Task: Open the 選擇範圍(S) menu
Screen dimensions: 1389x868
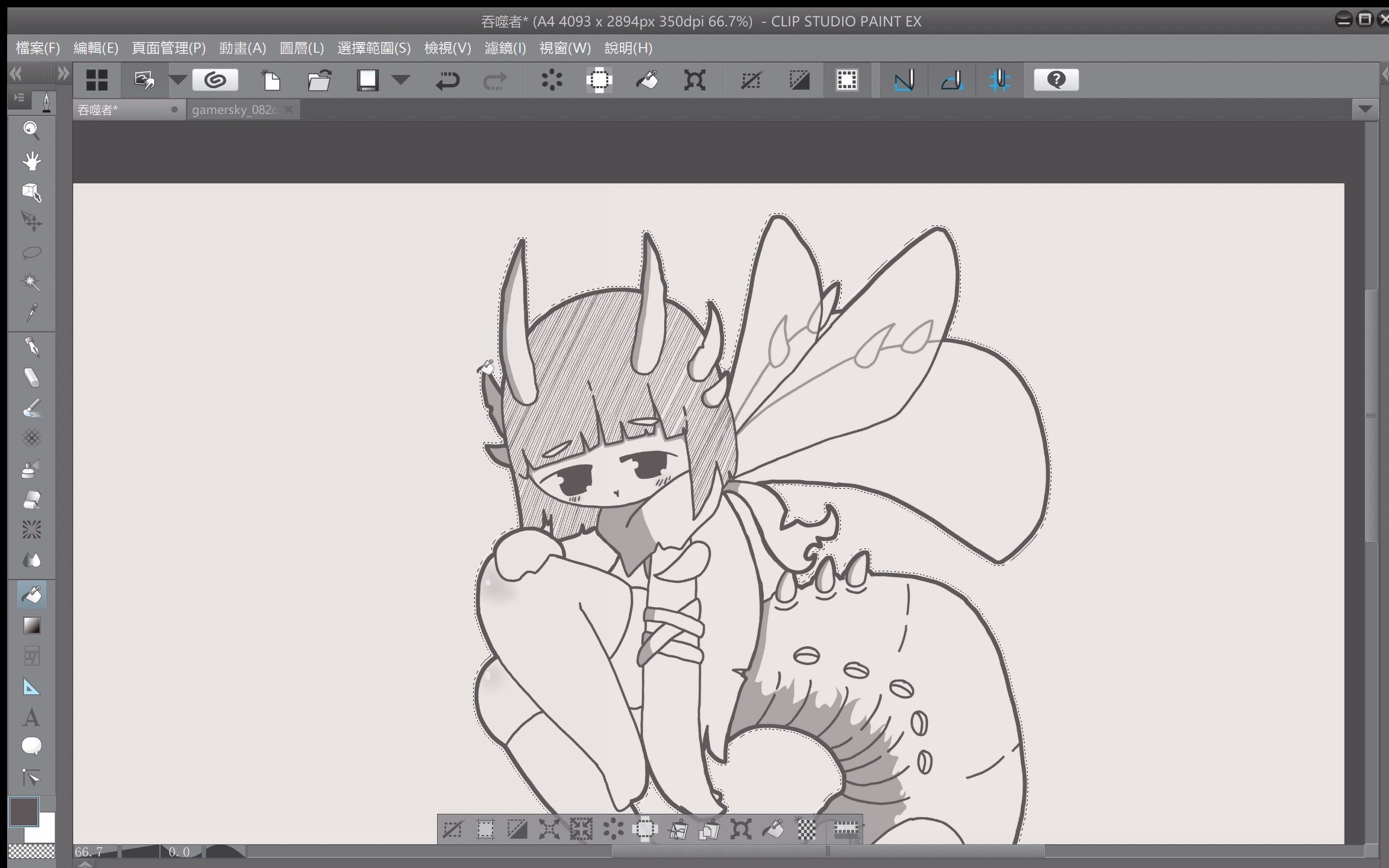Action: point(374,48)
